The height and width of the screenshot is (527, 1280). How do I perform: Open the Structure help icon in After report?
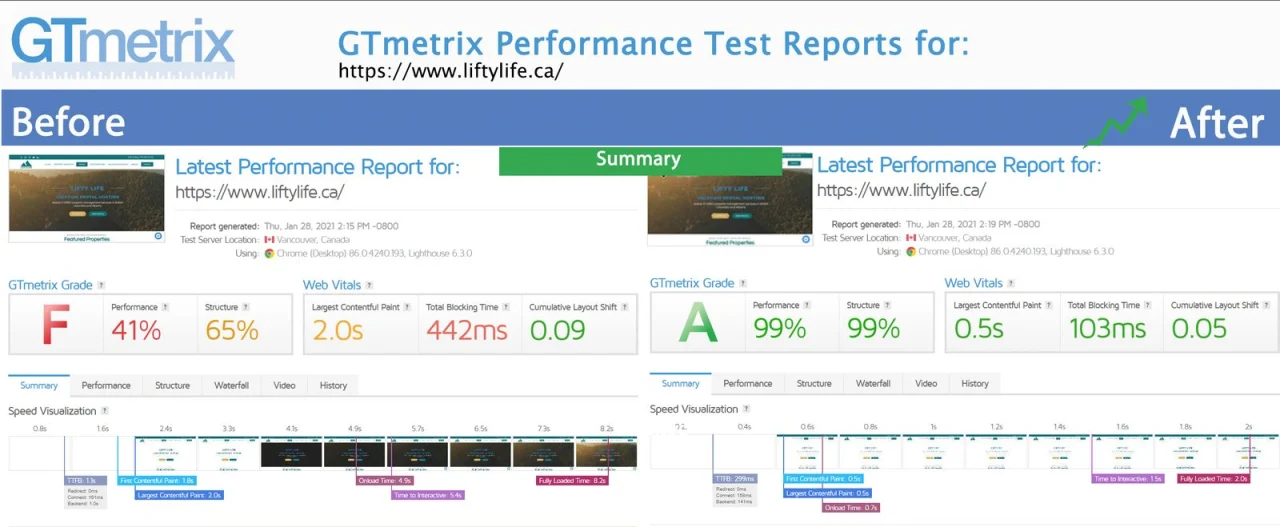tap(888, 305)
